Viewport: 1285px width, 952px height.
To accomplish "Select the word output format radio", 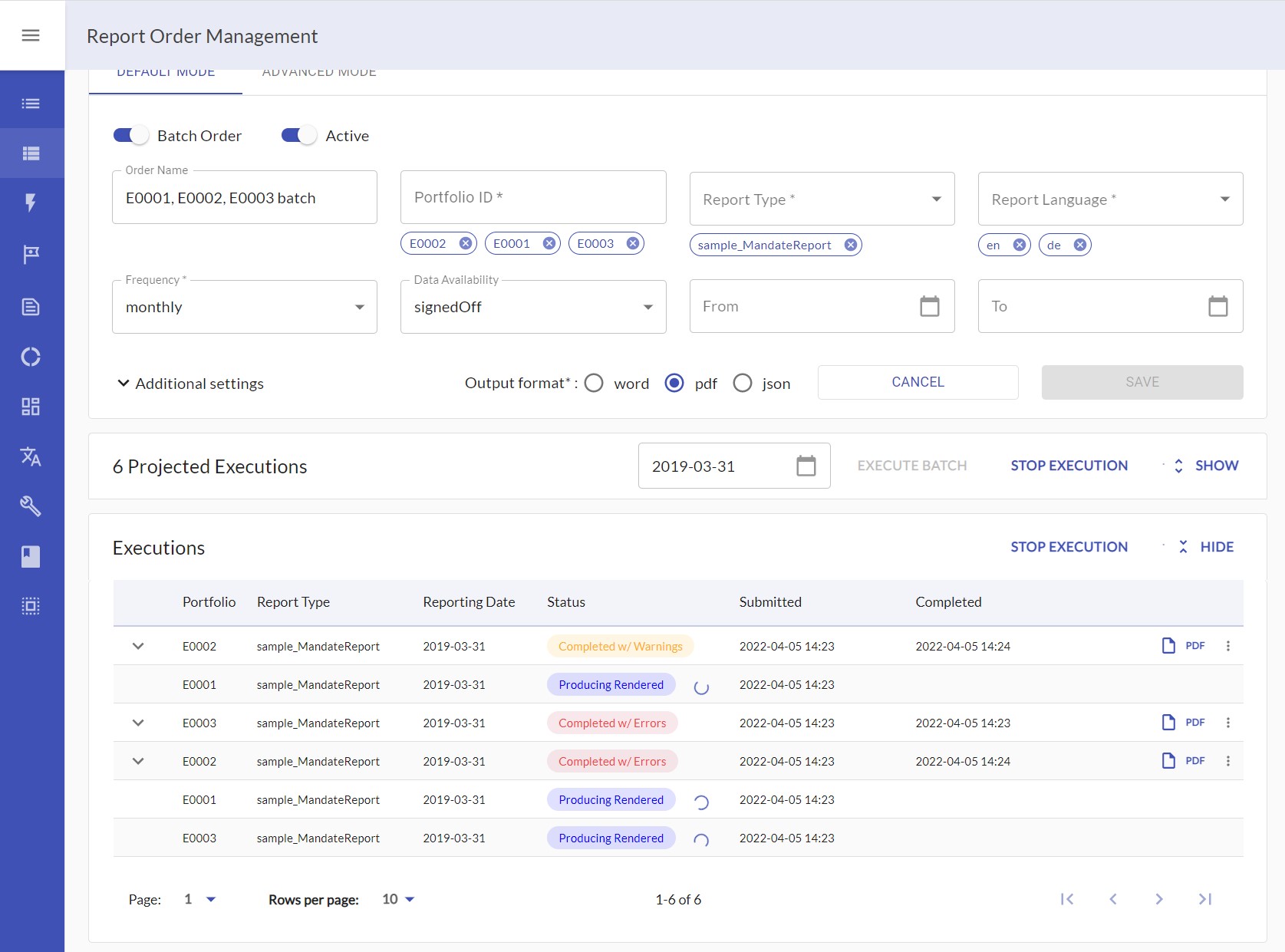I will click(594, 383).
